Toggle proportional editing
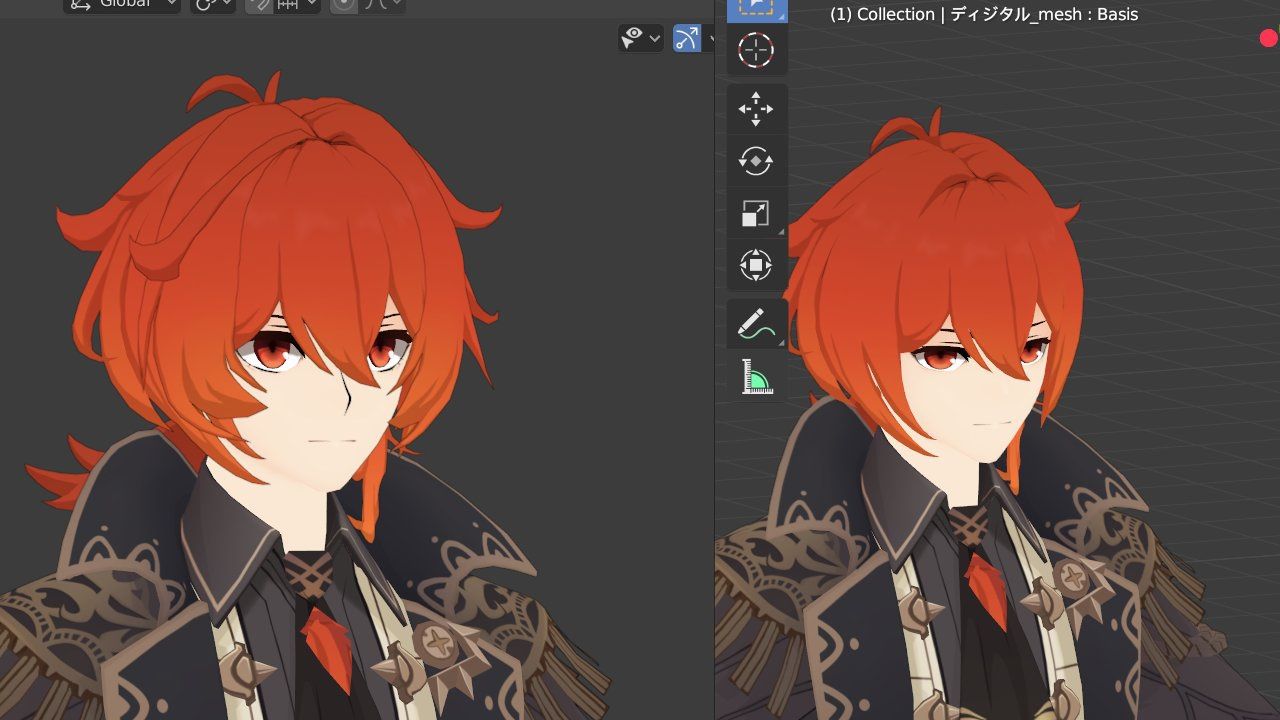Viewport: 1280px width, 720px height. [344, 4]
